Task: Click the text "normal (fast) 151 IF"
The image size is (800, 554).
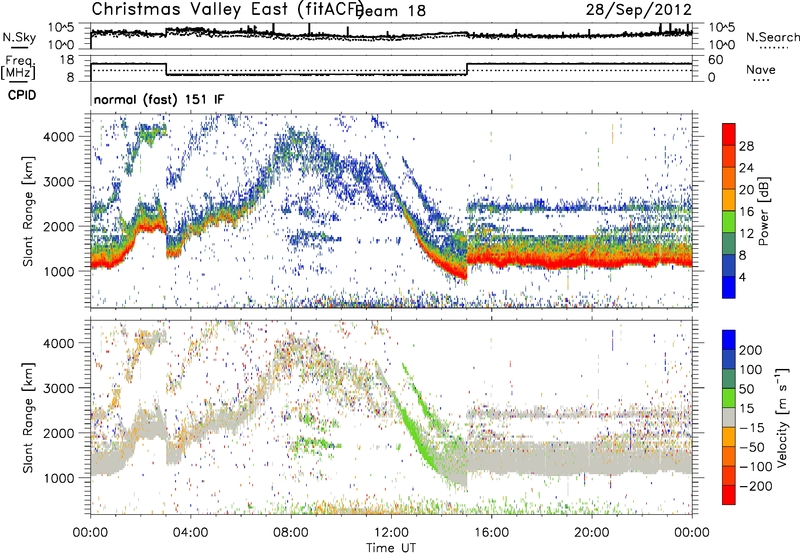Action: coord(159,99)
